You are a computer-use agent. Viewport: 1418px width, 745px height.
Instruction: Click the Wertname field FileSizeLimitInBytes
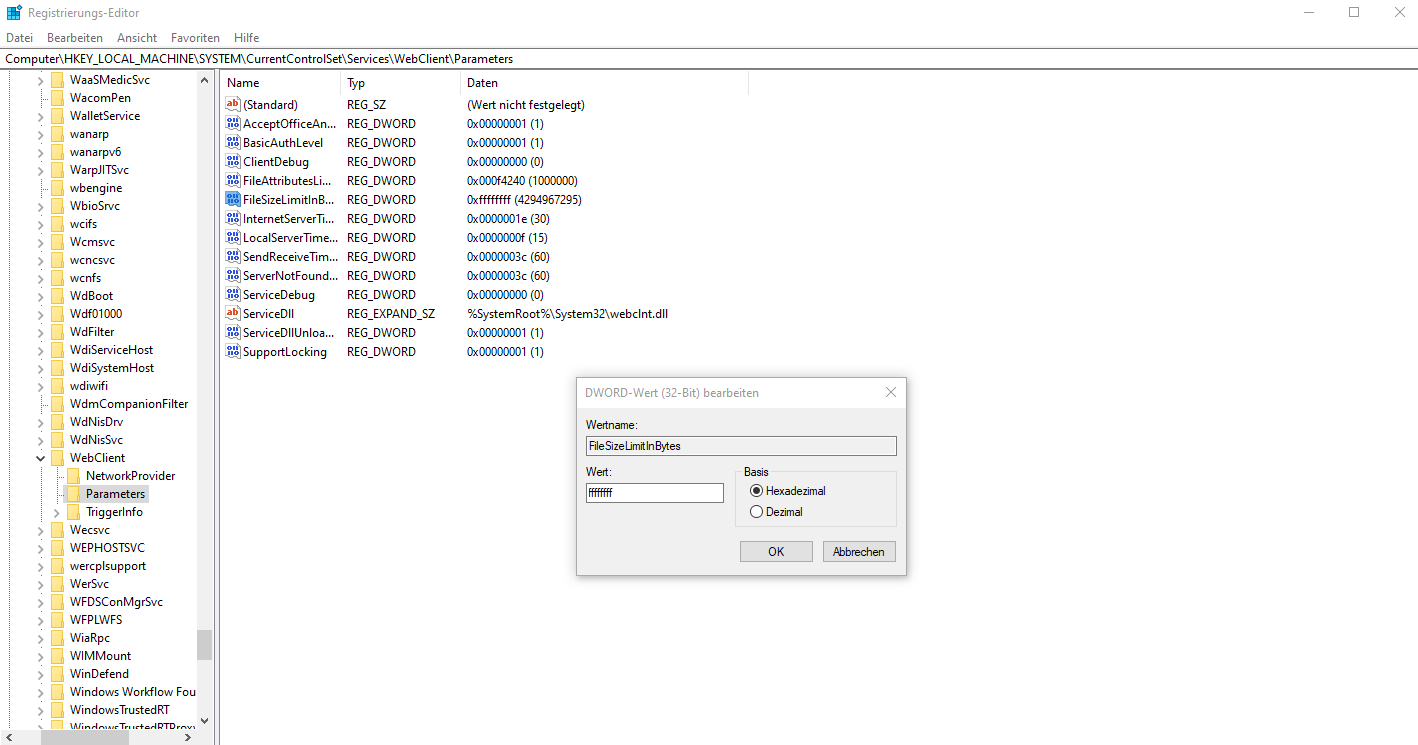[x=741, y=446]
